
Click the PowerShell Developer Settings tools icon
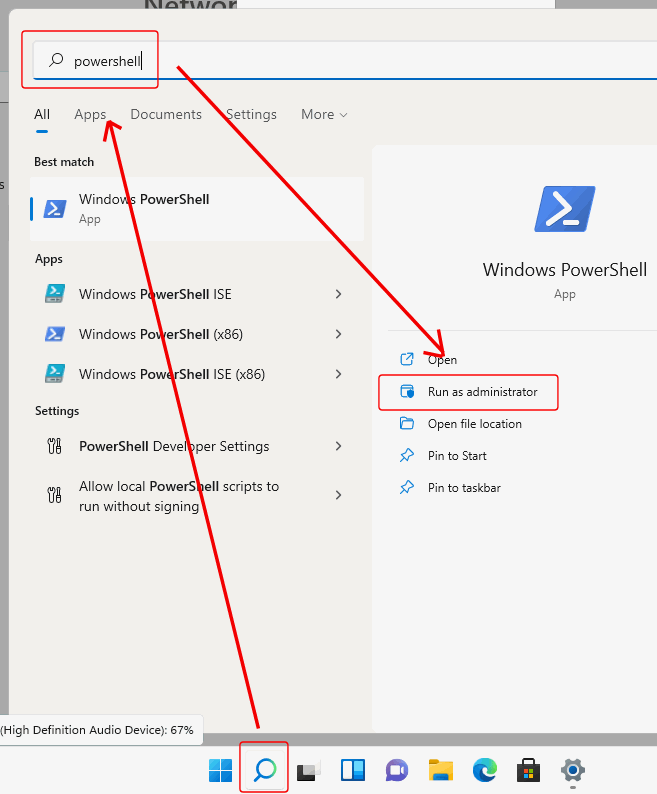pyautogui.click(x=54, y=446)
